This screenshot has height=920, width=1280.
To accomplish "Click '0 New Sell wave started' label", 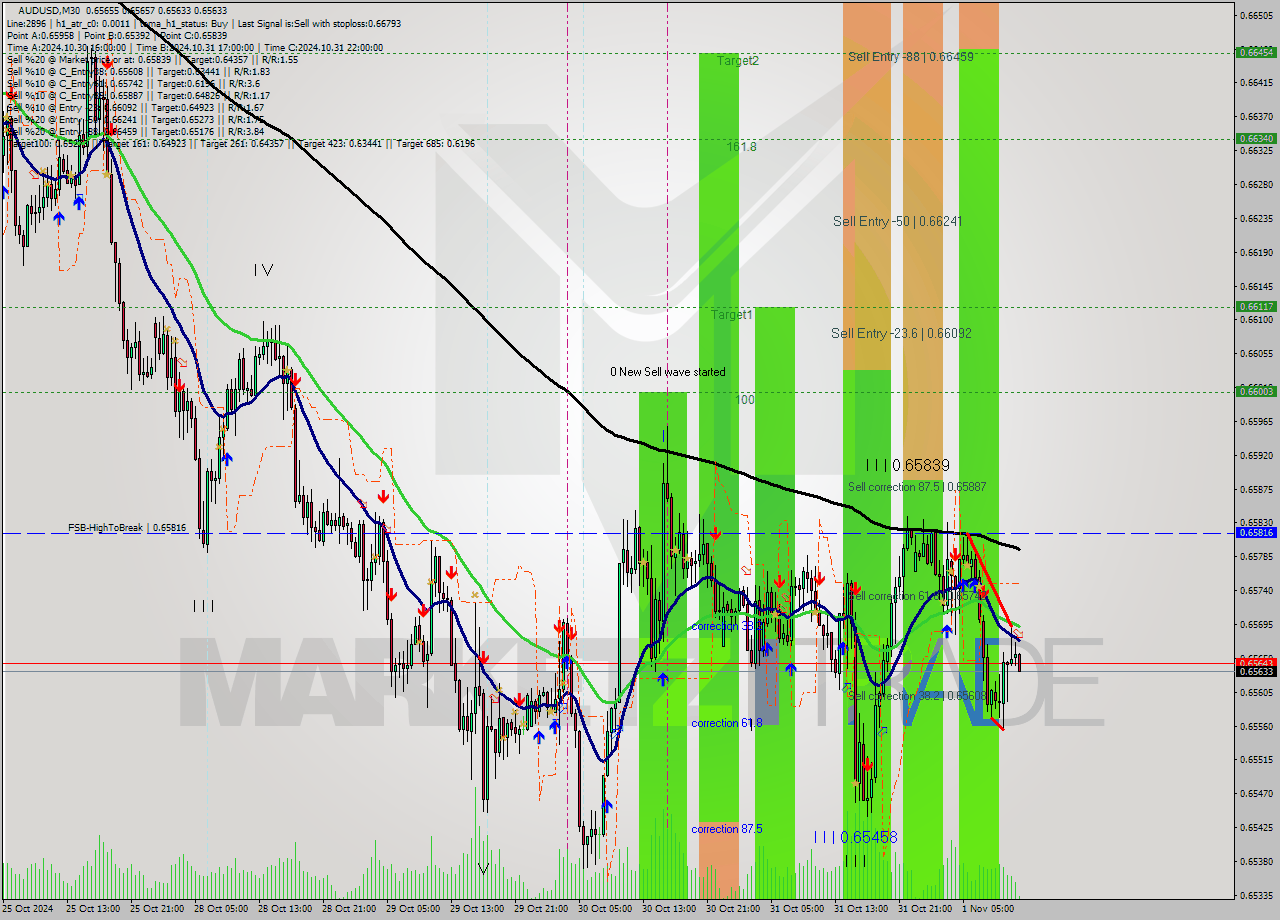I will (668, 372).
